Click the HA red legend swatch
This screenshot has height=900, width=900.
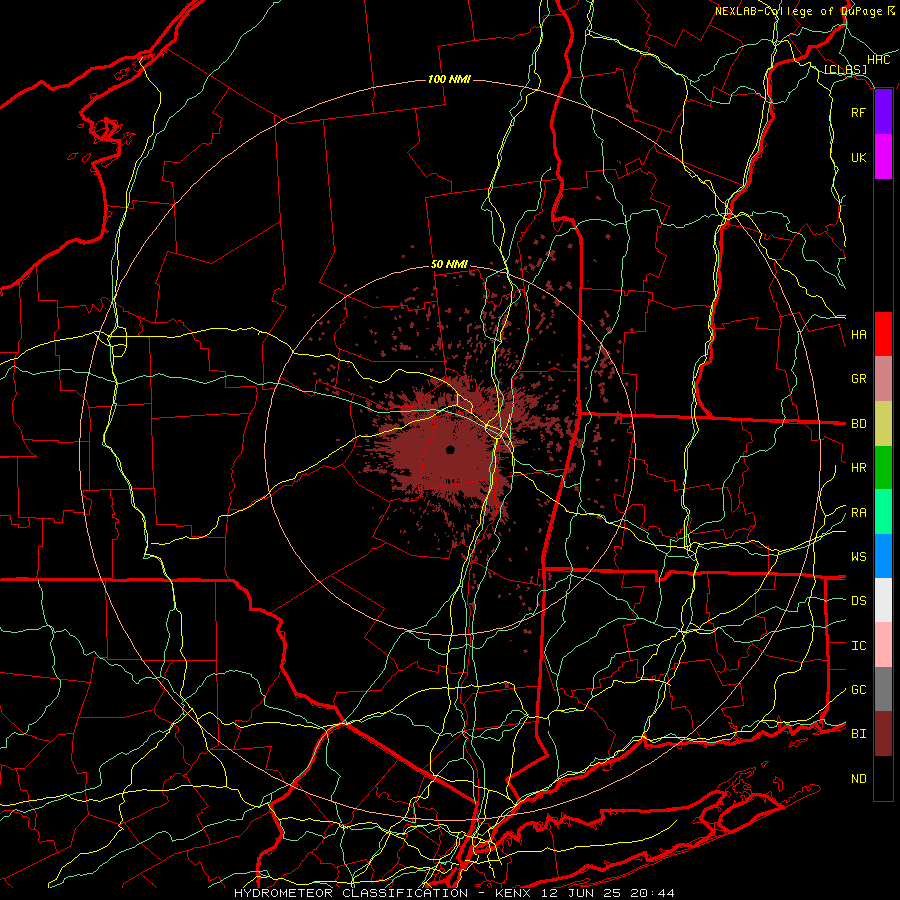click(x=883, y=334)
